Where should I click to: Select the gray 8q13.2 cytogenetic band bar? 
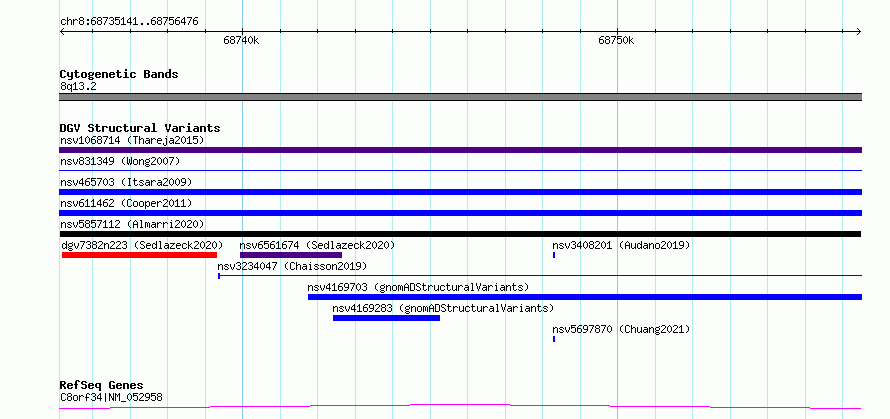(460, 97)
